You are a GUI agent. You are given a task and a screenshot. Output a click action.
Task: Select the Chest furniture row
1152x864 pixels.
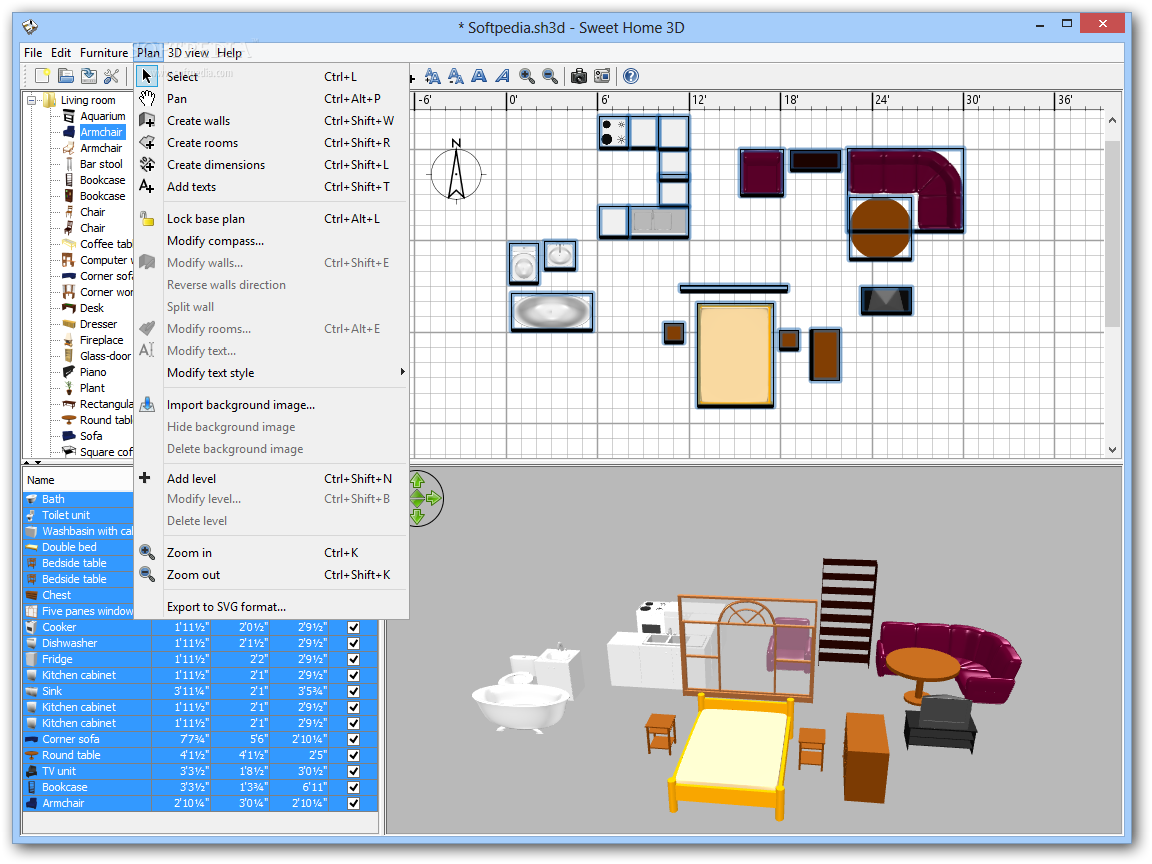click(x=79, y=595)
